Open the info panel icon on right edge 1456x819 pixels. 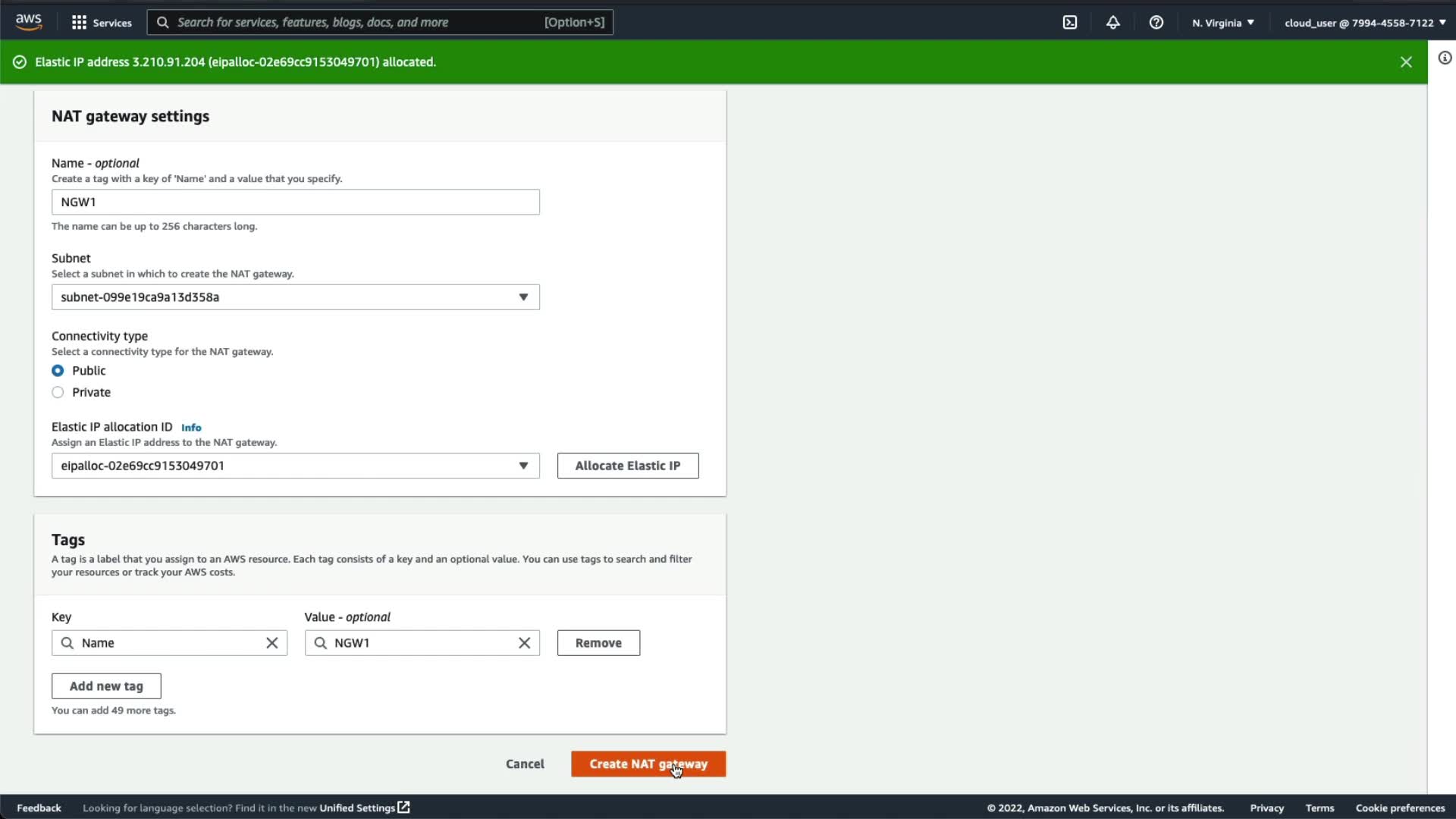(1445, 58)
